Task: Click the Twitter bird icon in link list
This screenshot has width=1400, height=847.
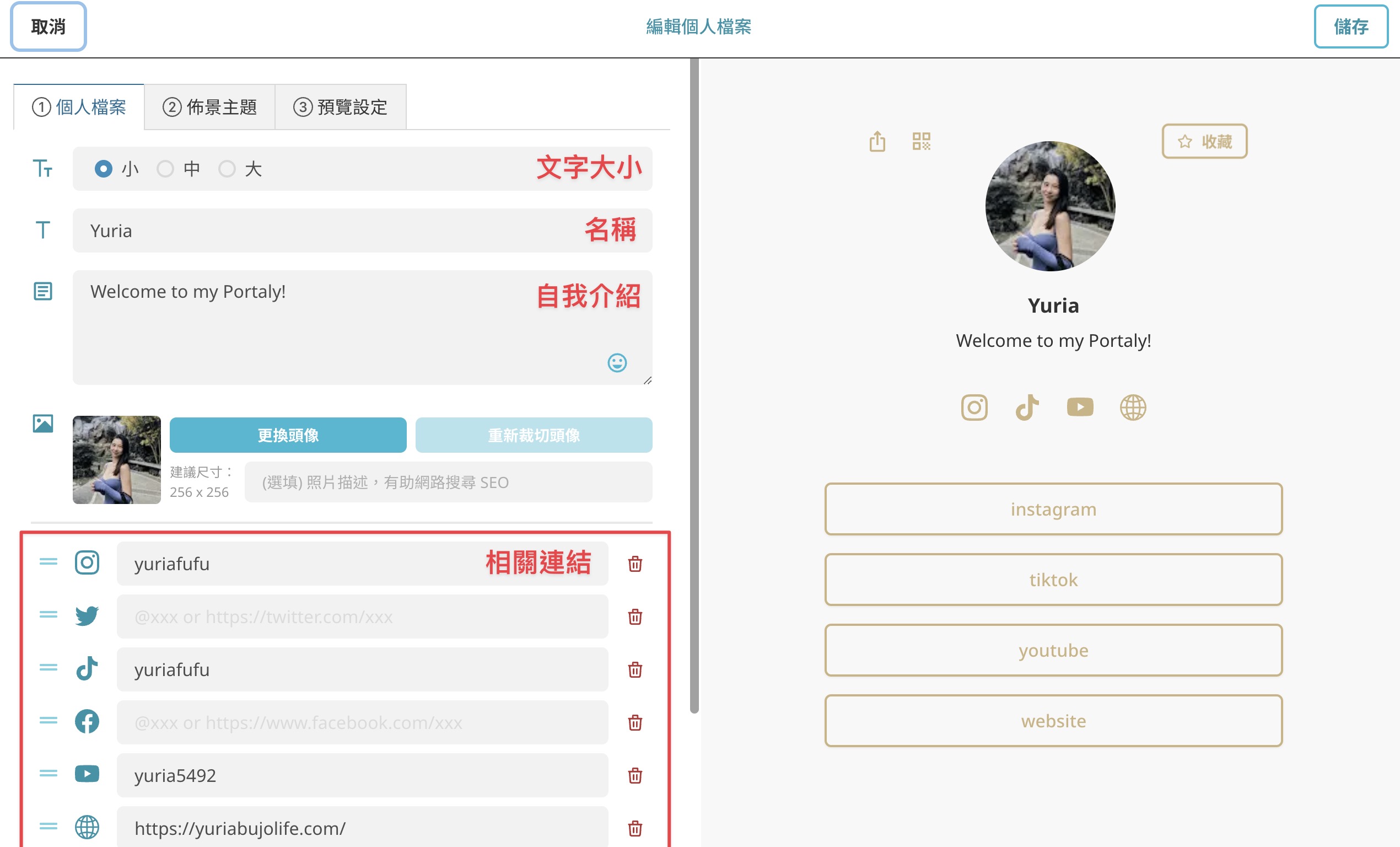Action: tap(87, 615)
